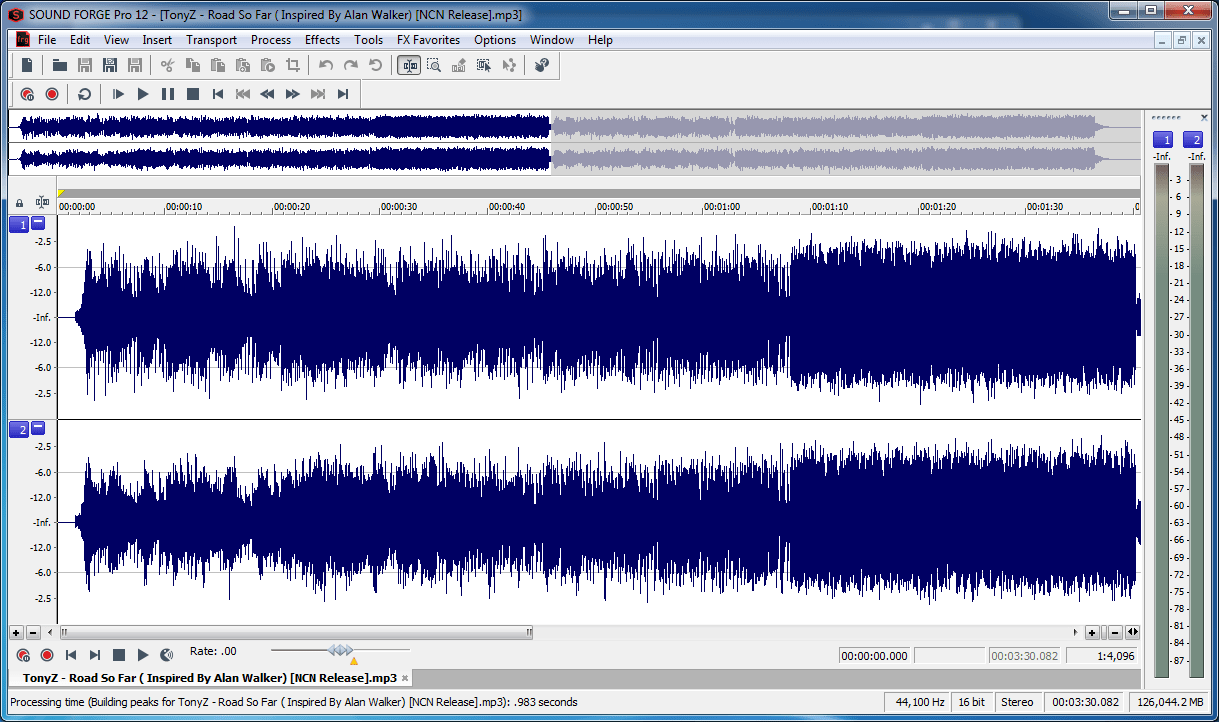Image resolution: width=1219 pixels, height=722 pixels.
Task: Toggle Loop Playback in the transport bar
Action: point(85,94)
